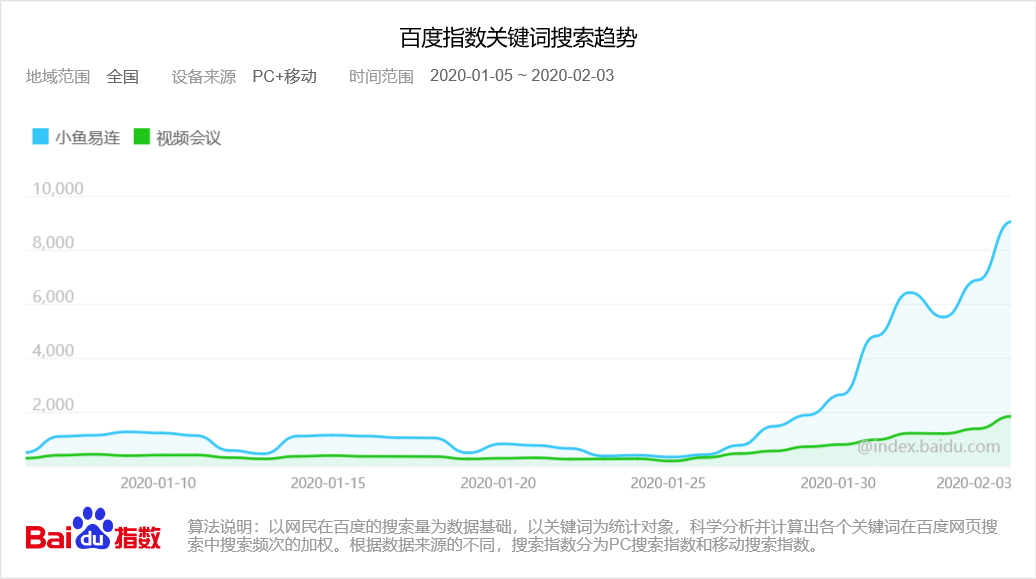The image size is (1036, 579).
Task: Click the 设备来源 label
Action: click(204, 76)
